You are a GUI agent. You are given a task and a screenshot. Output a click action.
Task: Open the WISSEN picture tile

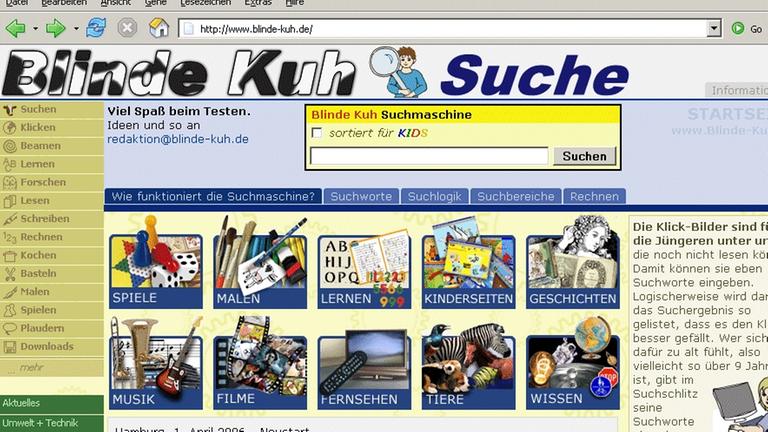(573, 363)
